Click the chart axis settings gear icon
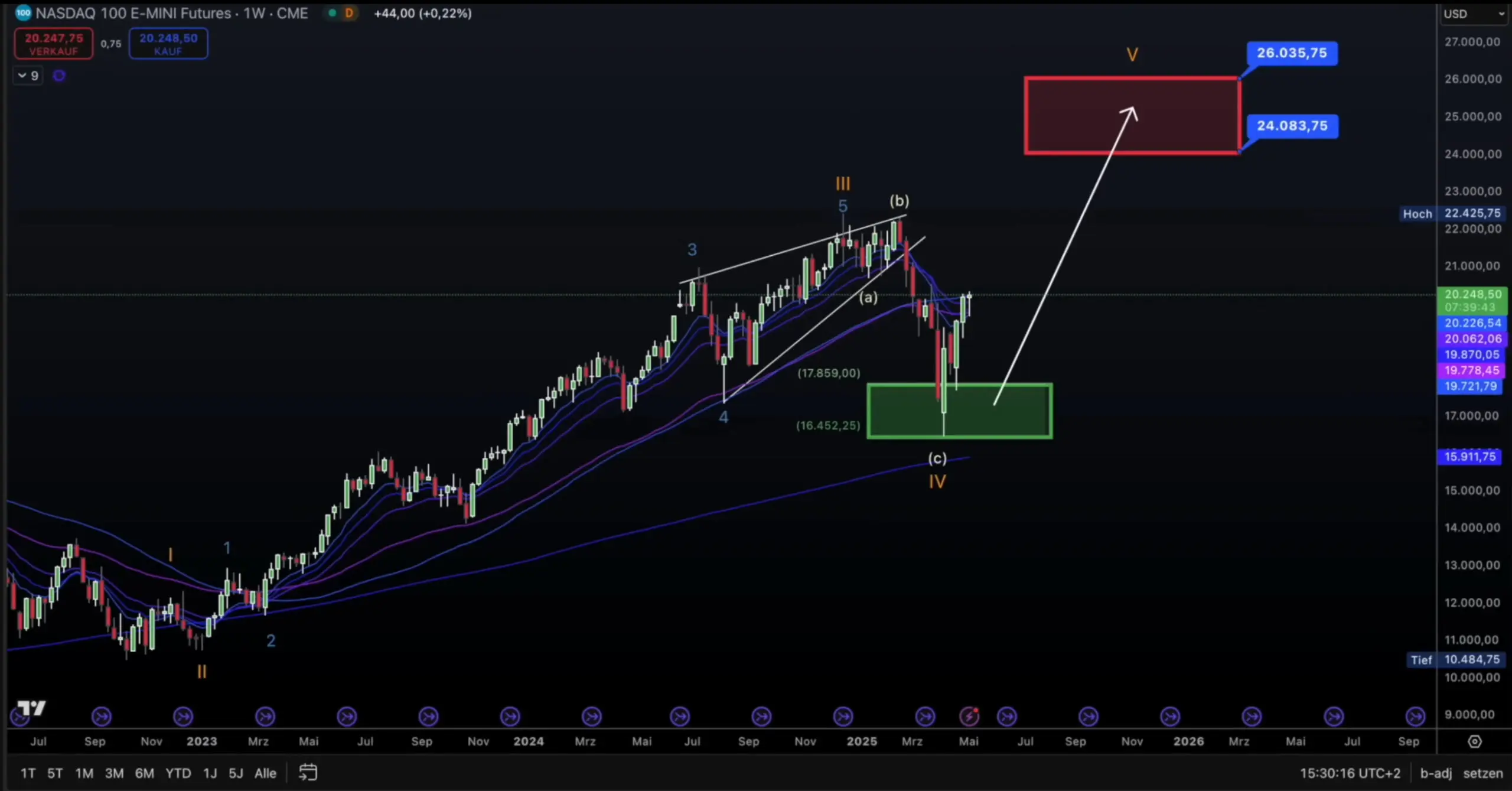This screenshot has height=791, width=1512. pos(1475,741)
